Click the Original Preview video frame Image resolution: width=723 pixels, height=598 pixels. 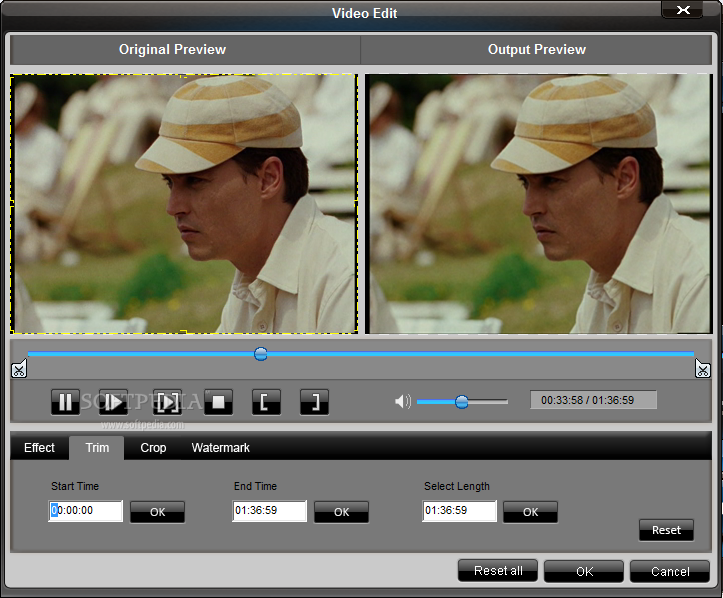[184, 204]
